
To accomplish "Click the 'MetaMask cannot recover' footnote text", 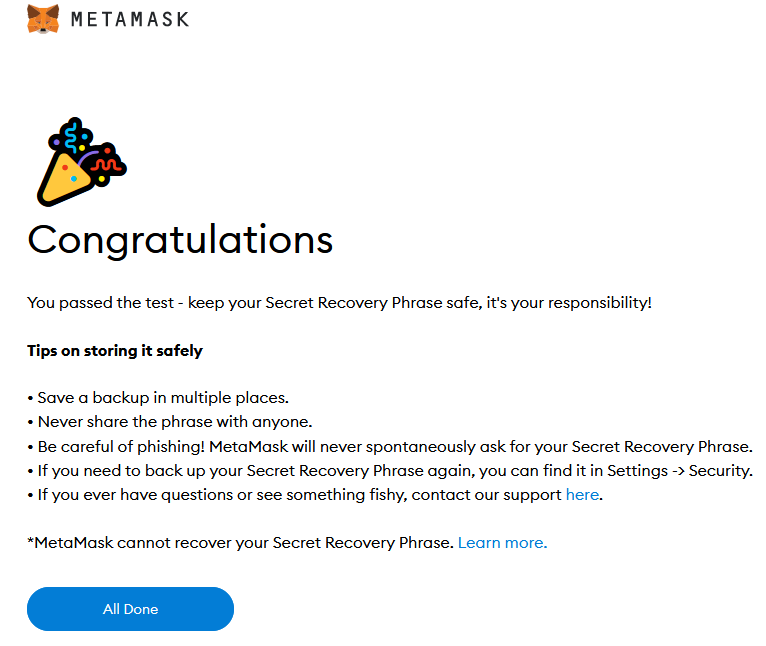I will point(241,542).
